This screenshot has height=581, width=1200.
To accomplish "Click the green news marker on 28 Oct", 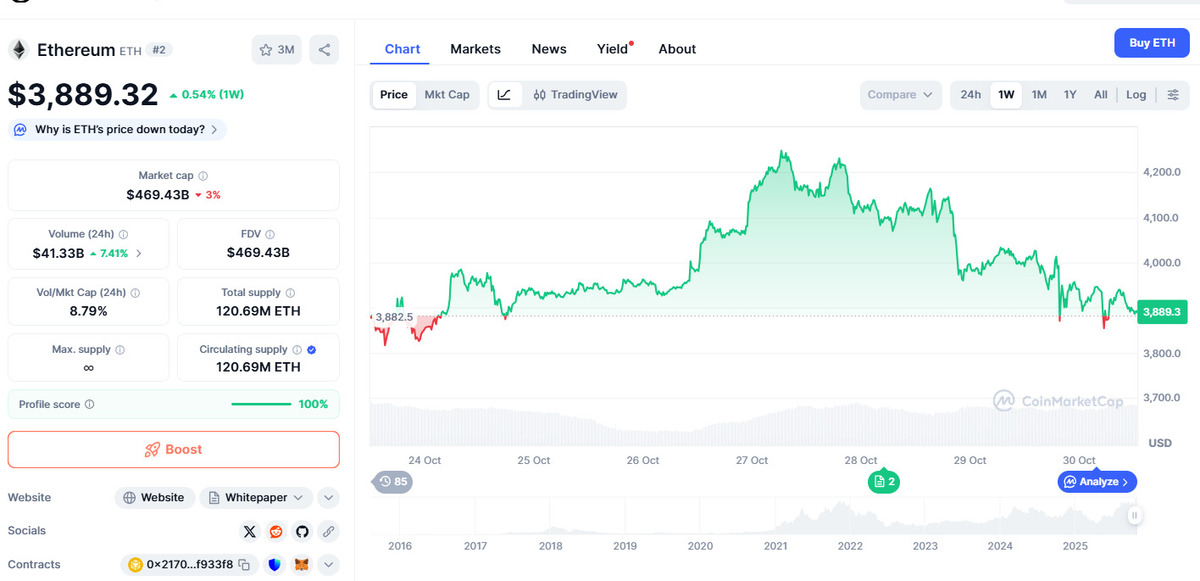I will (x=883, y=482).
